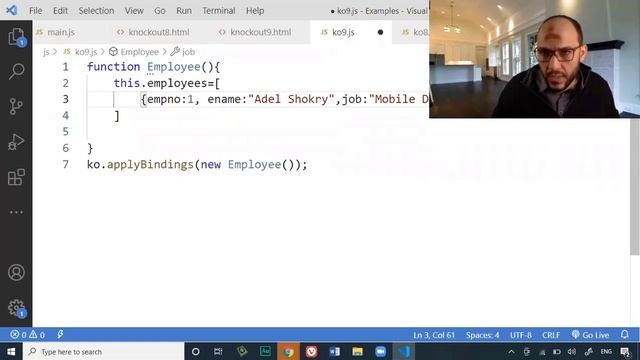Open the Edit menu
The image size is (640, 360).
point(60,11)
